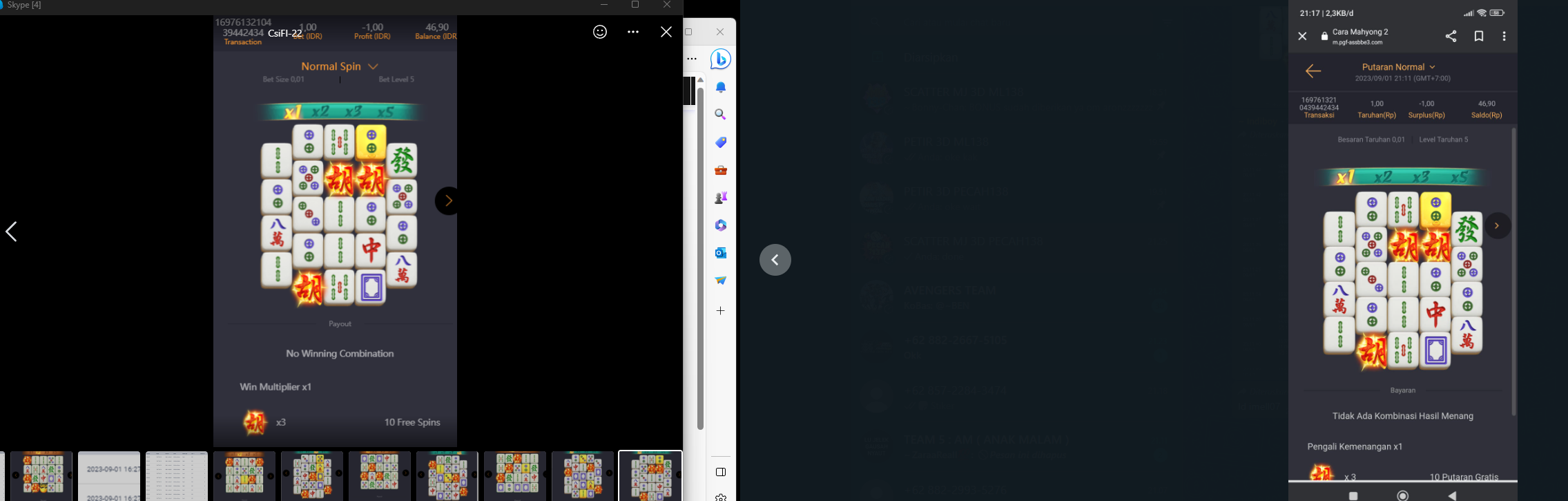Tap the Android back triangle button
Viewport: 1568px width, 501px height.
coord(1453,496)
